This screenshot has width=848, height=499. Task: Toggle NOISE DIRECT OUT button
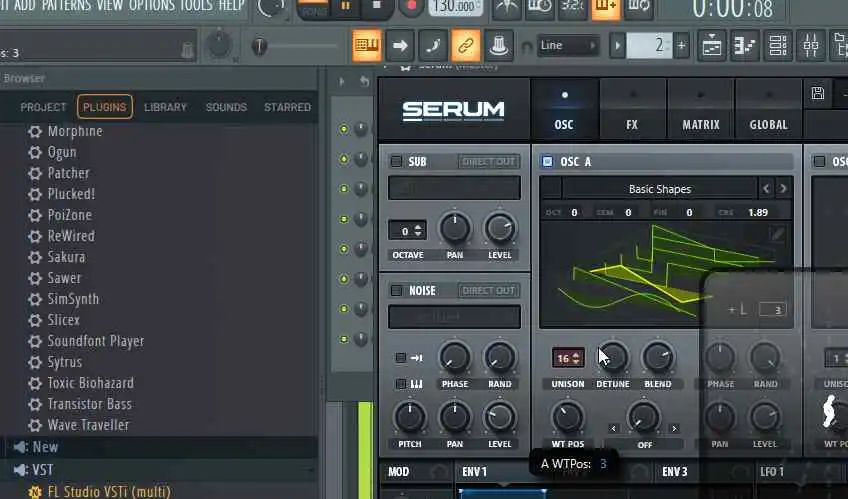(x=488, y=291)
